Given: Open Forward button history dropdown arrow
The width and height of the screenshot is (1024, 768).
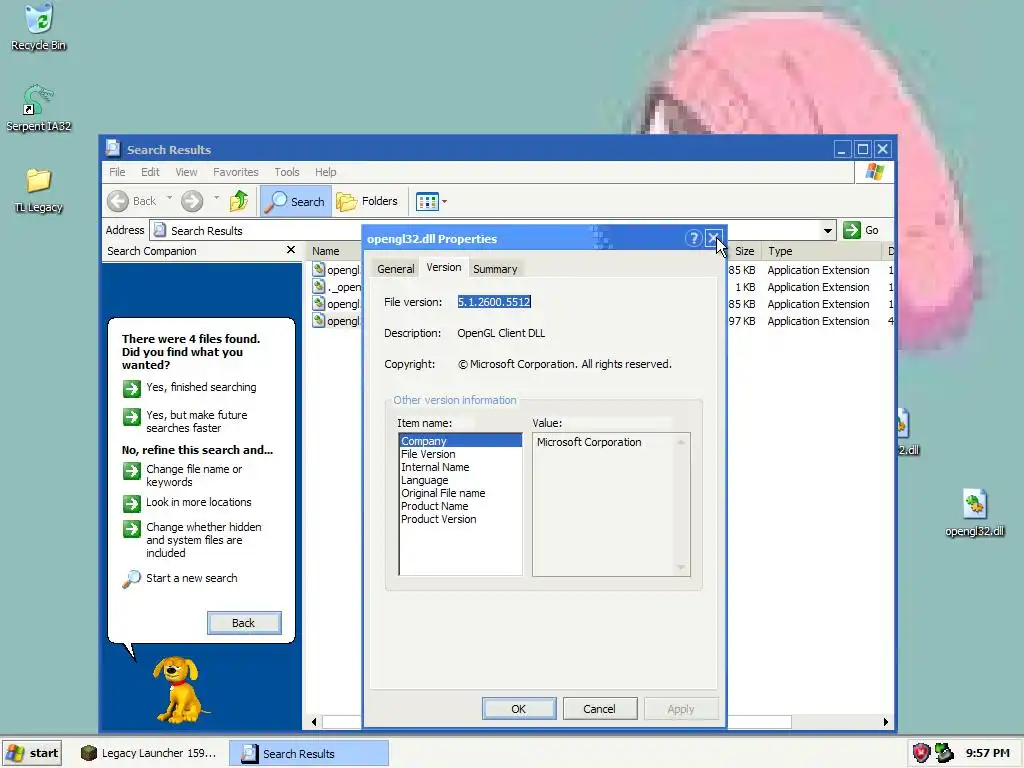Looking at the screenshot, I should point(216,198).
